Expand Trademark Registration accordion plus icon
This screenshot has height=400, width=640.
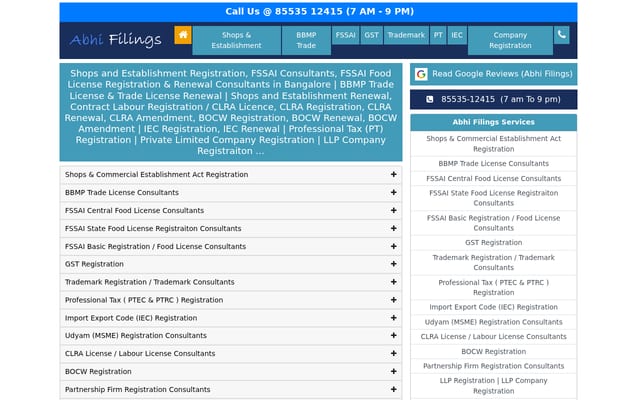(393, 282)
